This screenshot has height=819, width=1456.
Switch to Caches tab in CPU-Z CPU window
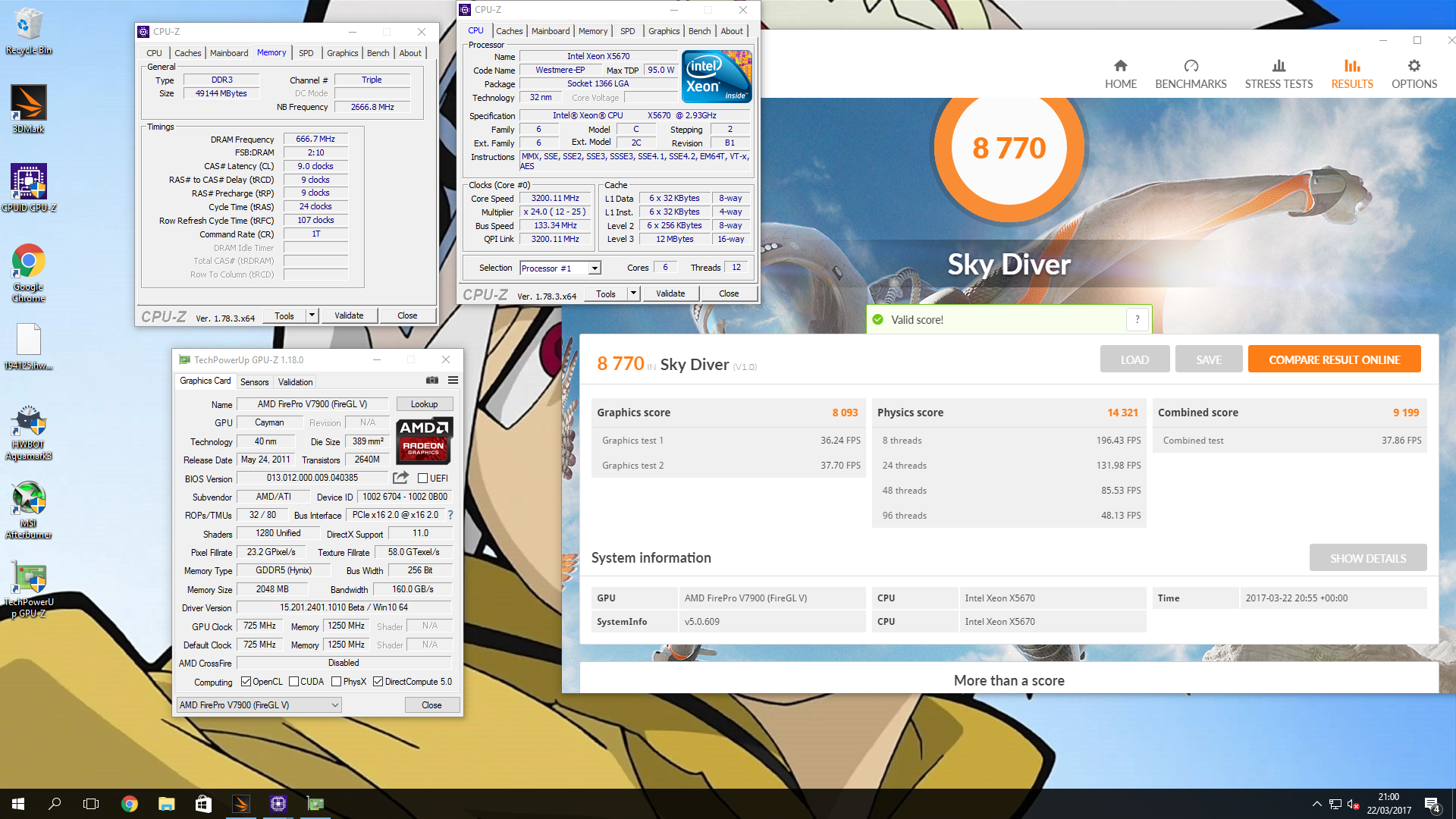[x=509, y=31]
